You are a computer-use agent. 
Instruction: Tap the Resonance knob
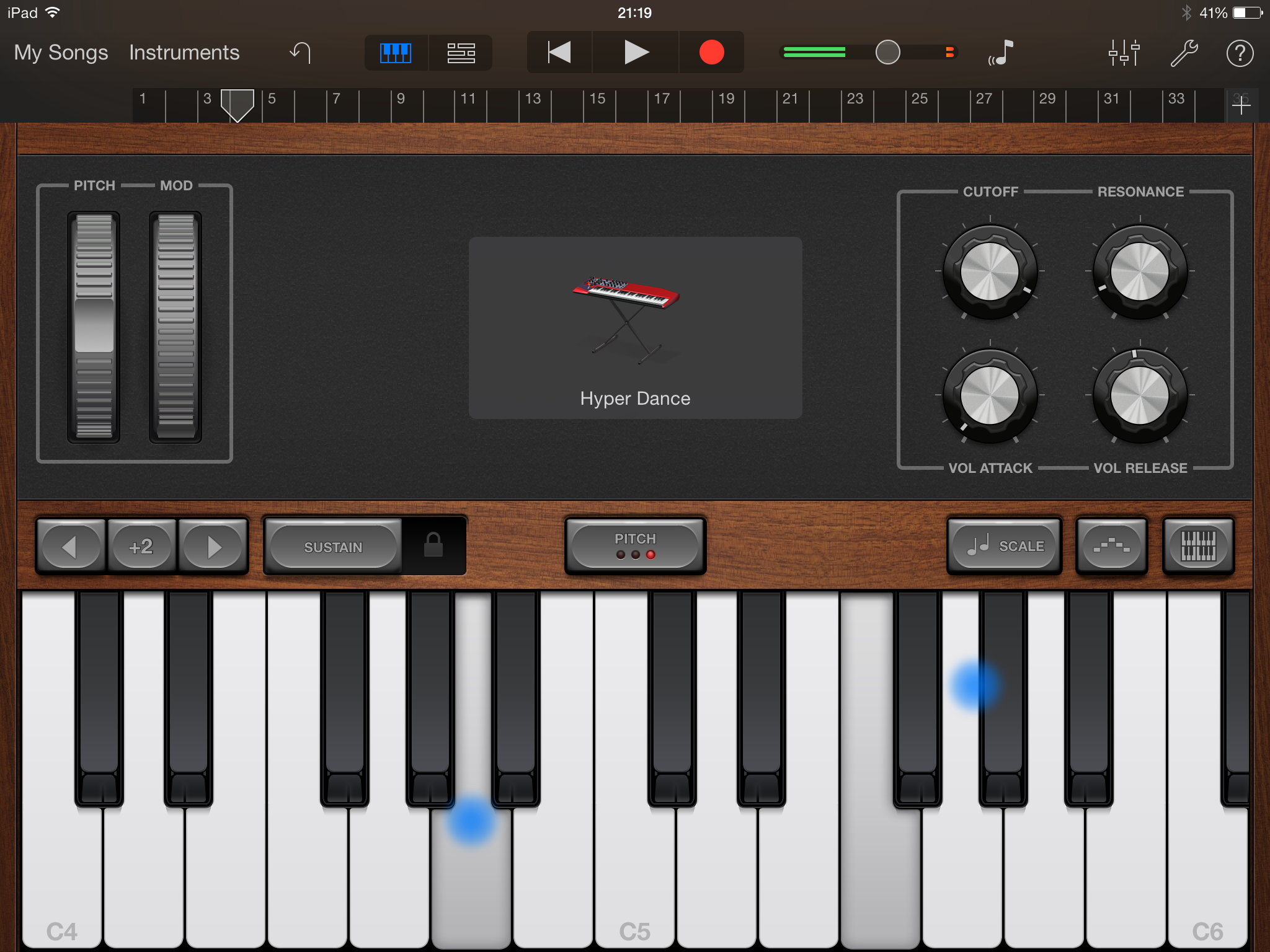point(1140,271)
